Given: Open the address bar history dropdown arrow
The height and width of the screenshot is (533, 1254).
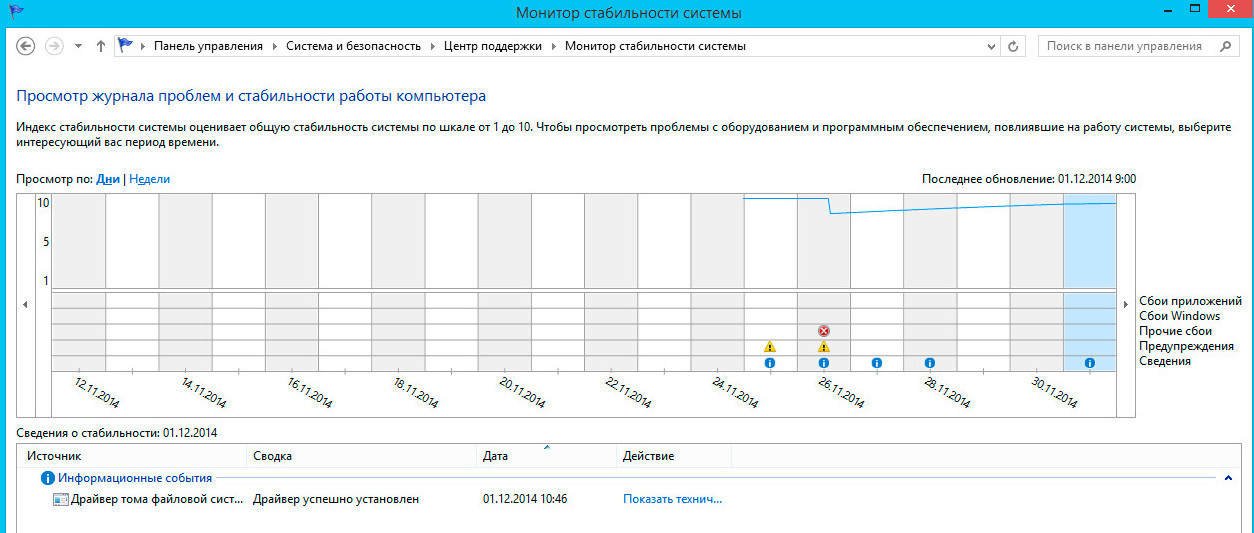Looking at the screenshot, I should point(992,46).
